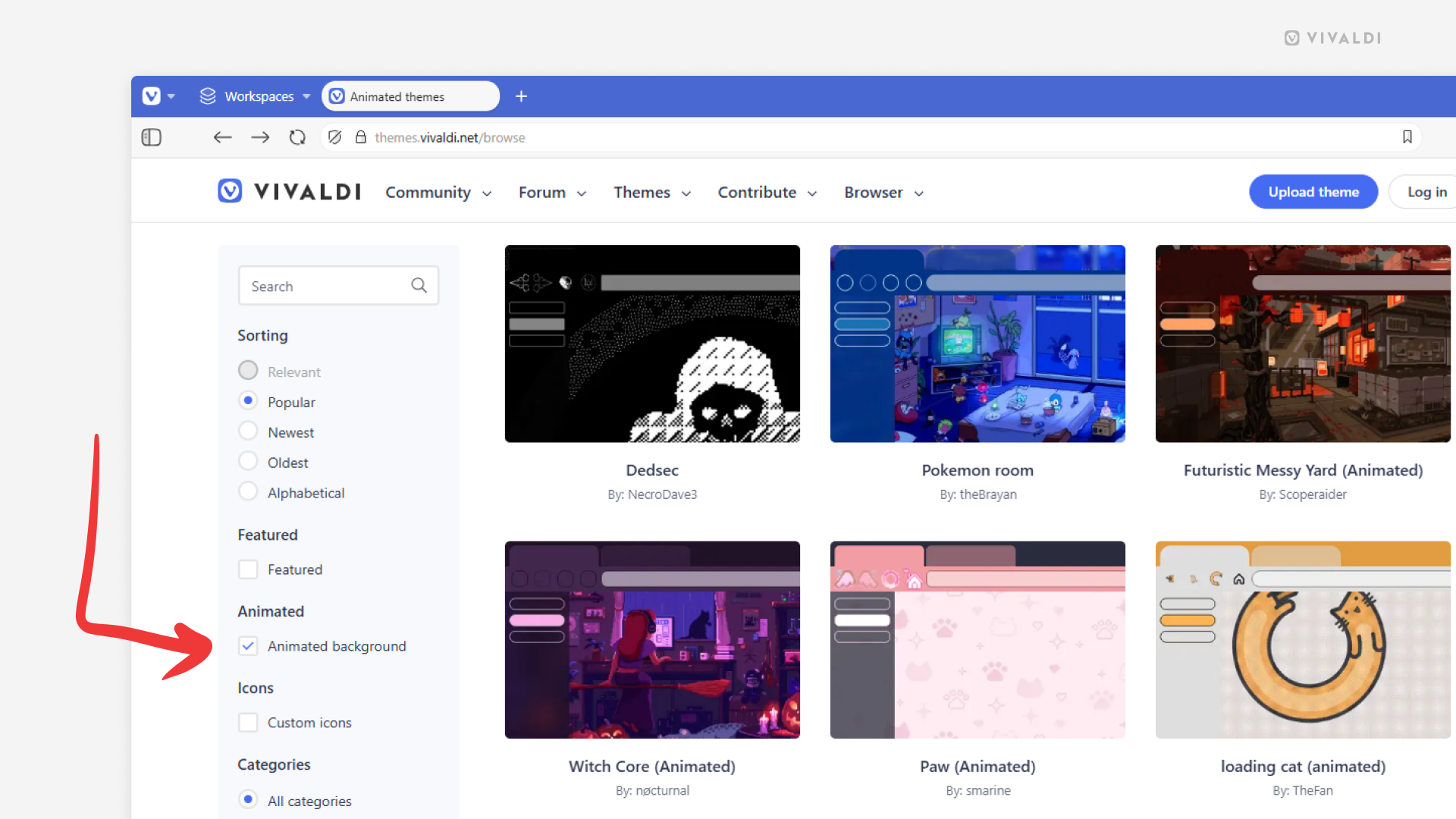Screen dimensions: 1456x819
Task: Open author smarine profile
Action: pyautogui.click(x=988, y=790)
